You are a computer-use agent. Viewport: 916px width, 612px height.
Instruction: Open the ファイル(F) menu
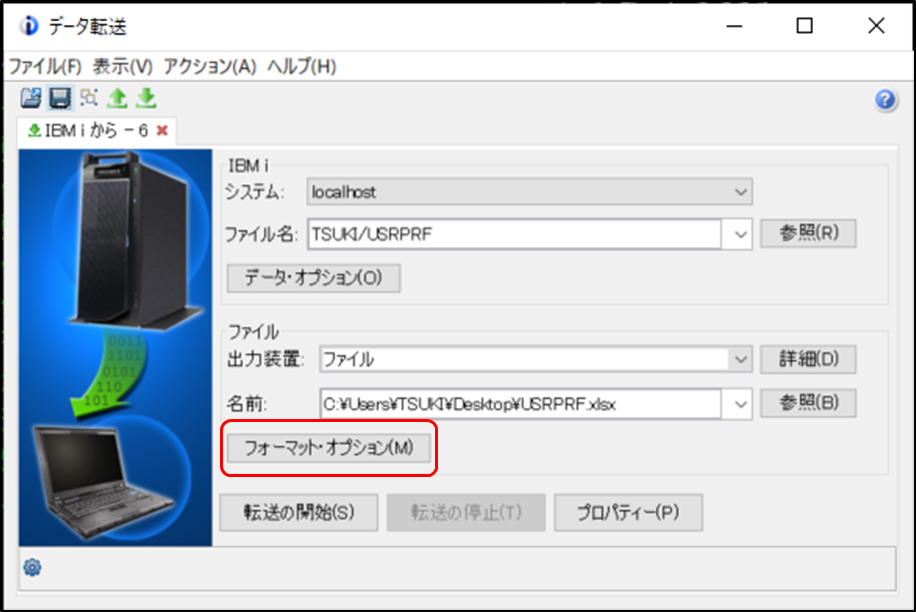[x=45, y=67]
